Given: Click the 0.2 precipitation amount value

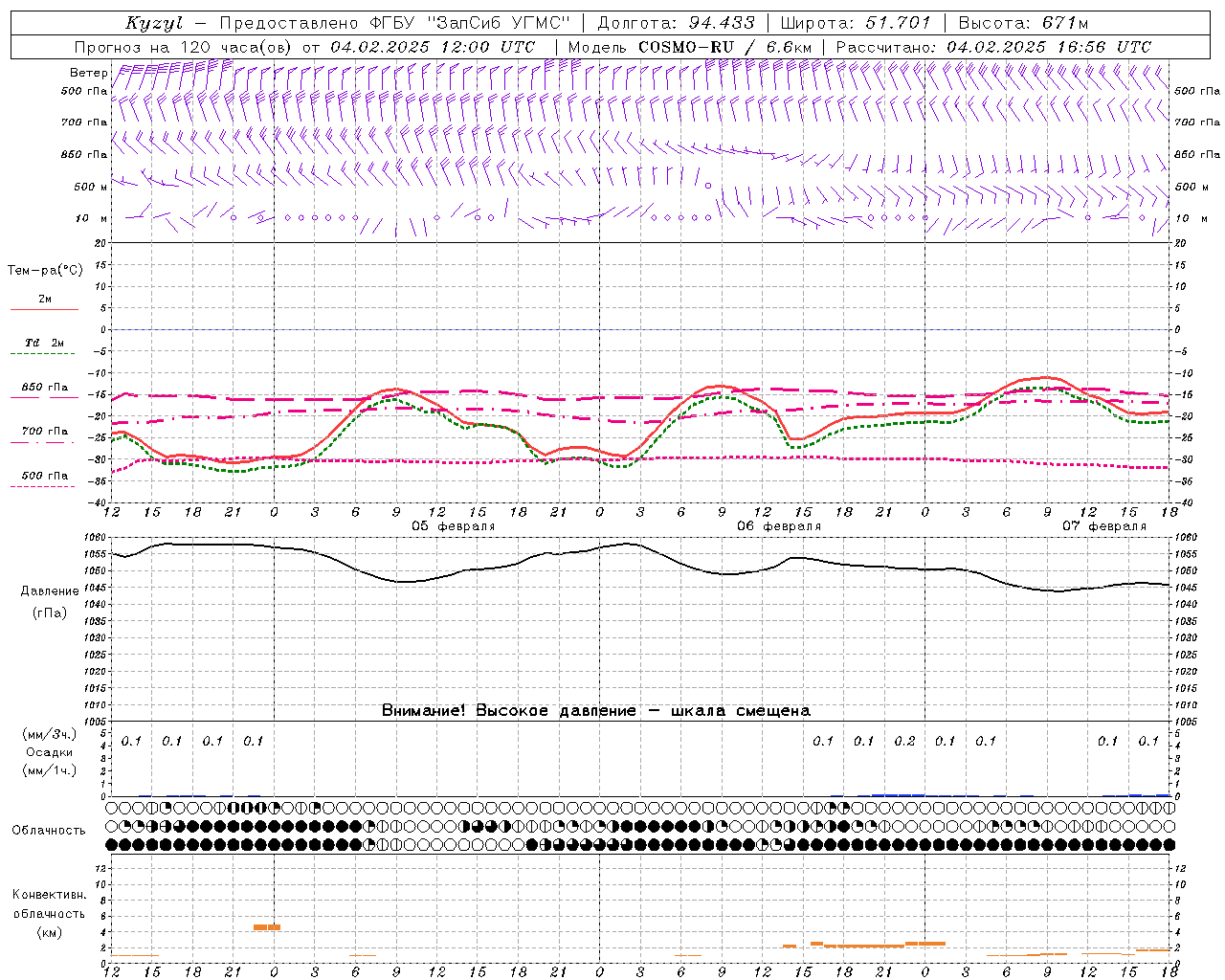Looking at the screenshot, I should point(904,742).
